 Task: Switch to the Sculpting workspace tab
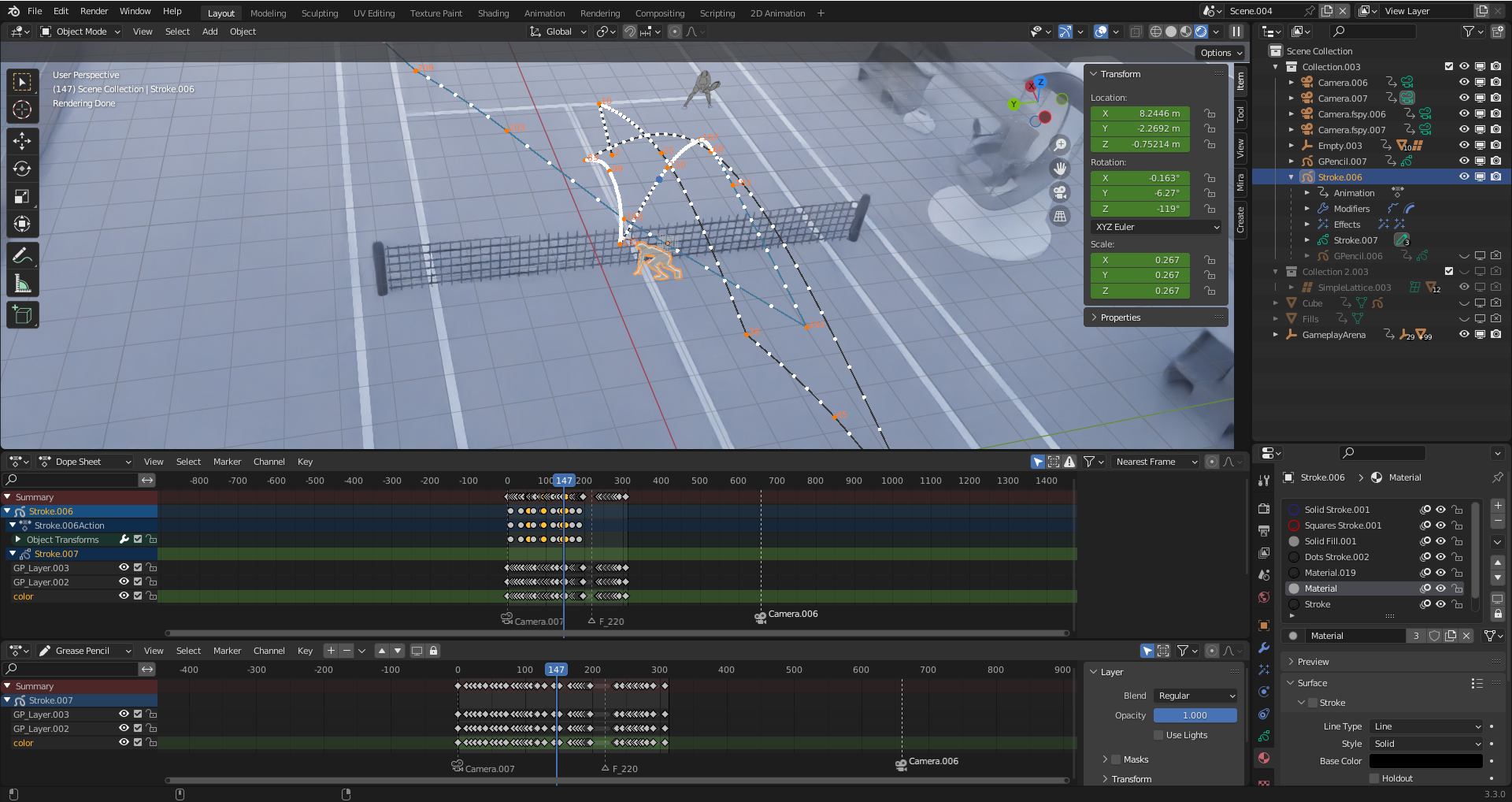point(319,13)
